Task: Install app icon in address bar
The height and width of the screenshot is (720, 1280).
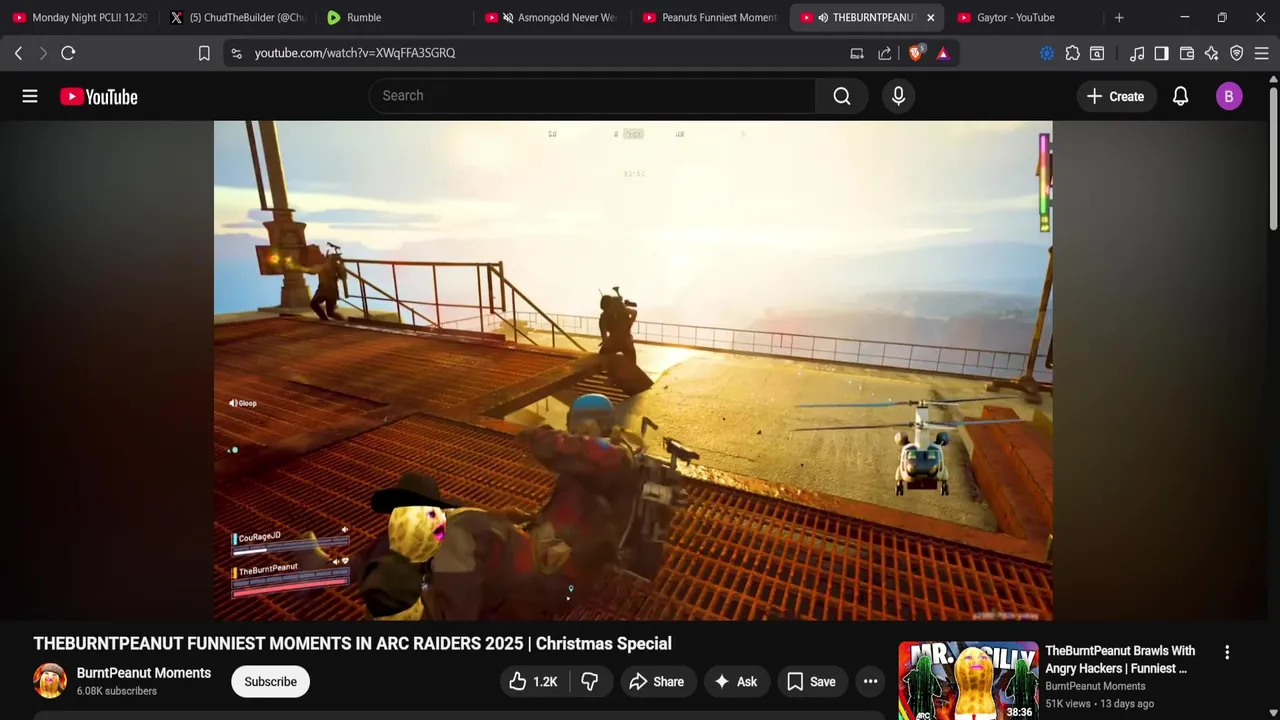Action: pos(857,53)
